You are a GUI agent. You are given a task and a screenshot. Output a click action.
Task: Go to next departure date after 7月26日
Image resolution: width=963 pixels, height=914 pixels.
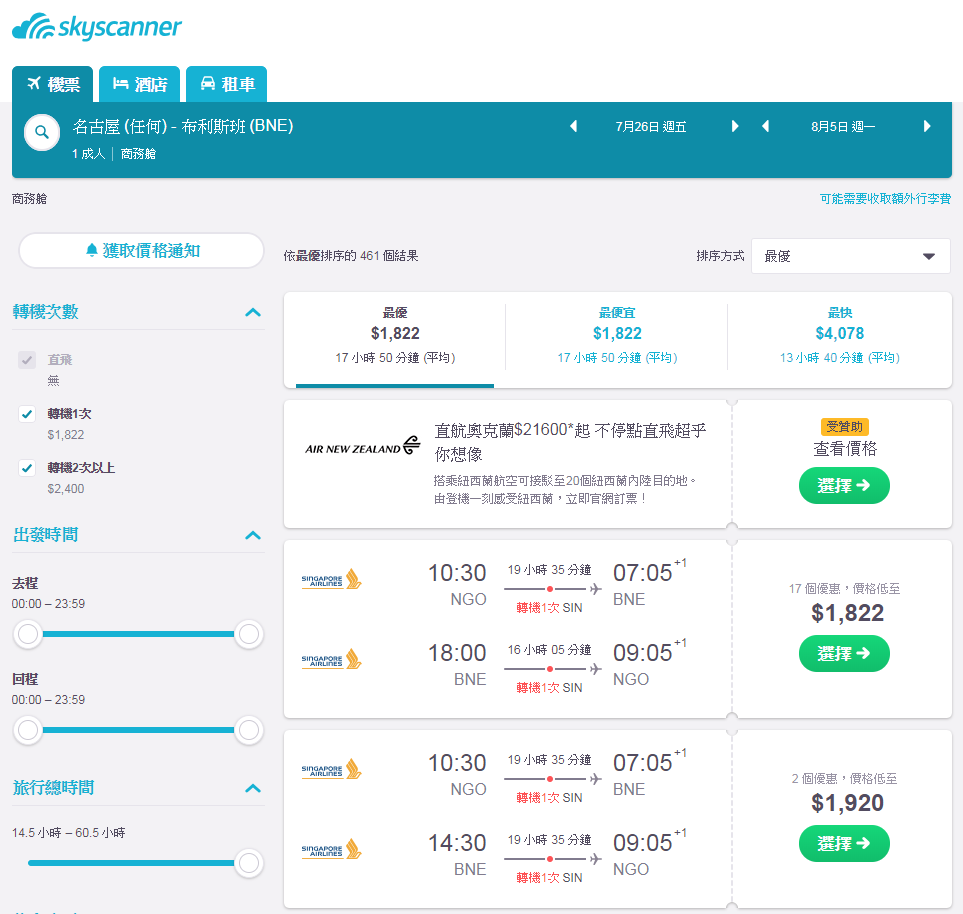tap(735, 127)
